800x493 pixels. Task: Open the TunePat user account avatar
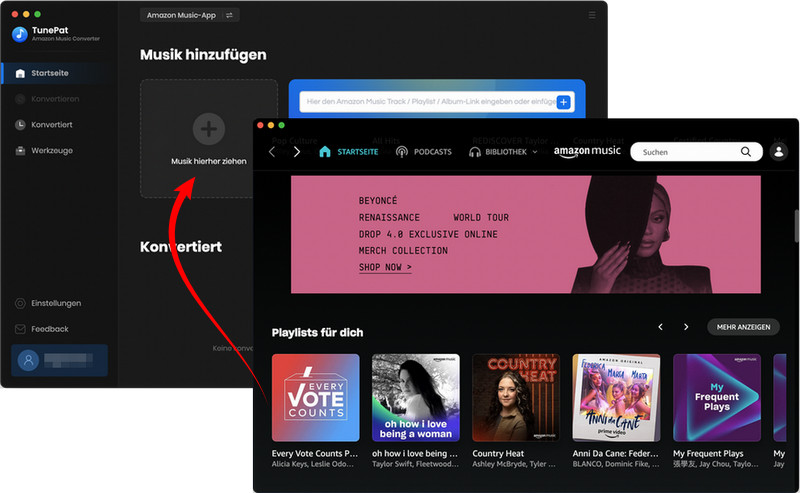[29, 360]
